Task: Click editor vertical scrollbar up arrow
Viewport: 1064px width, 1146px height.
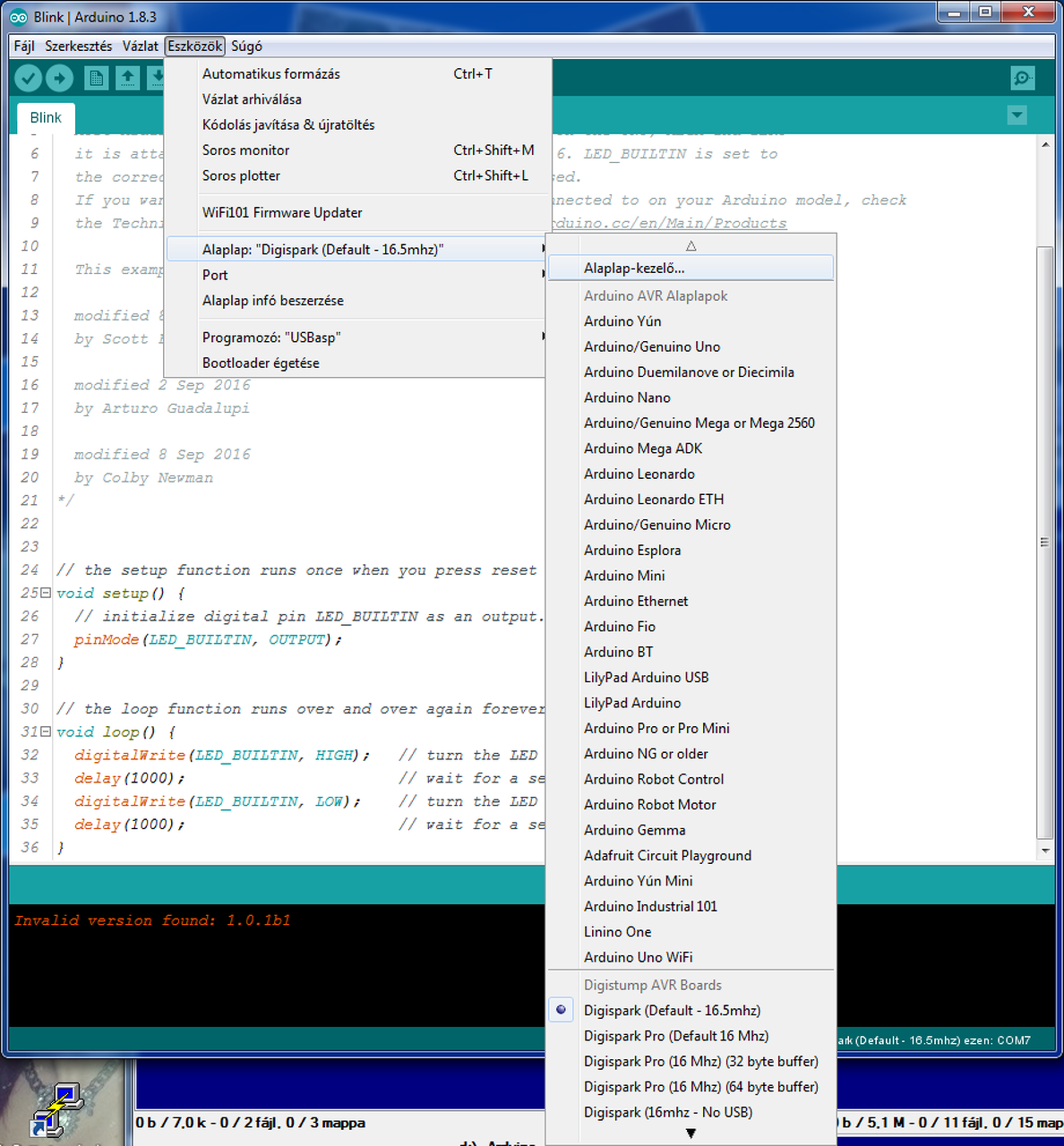Action: click(x=1044, y=143)
